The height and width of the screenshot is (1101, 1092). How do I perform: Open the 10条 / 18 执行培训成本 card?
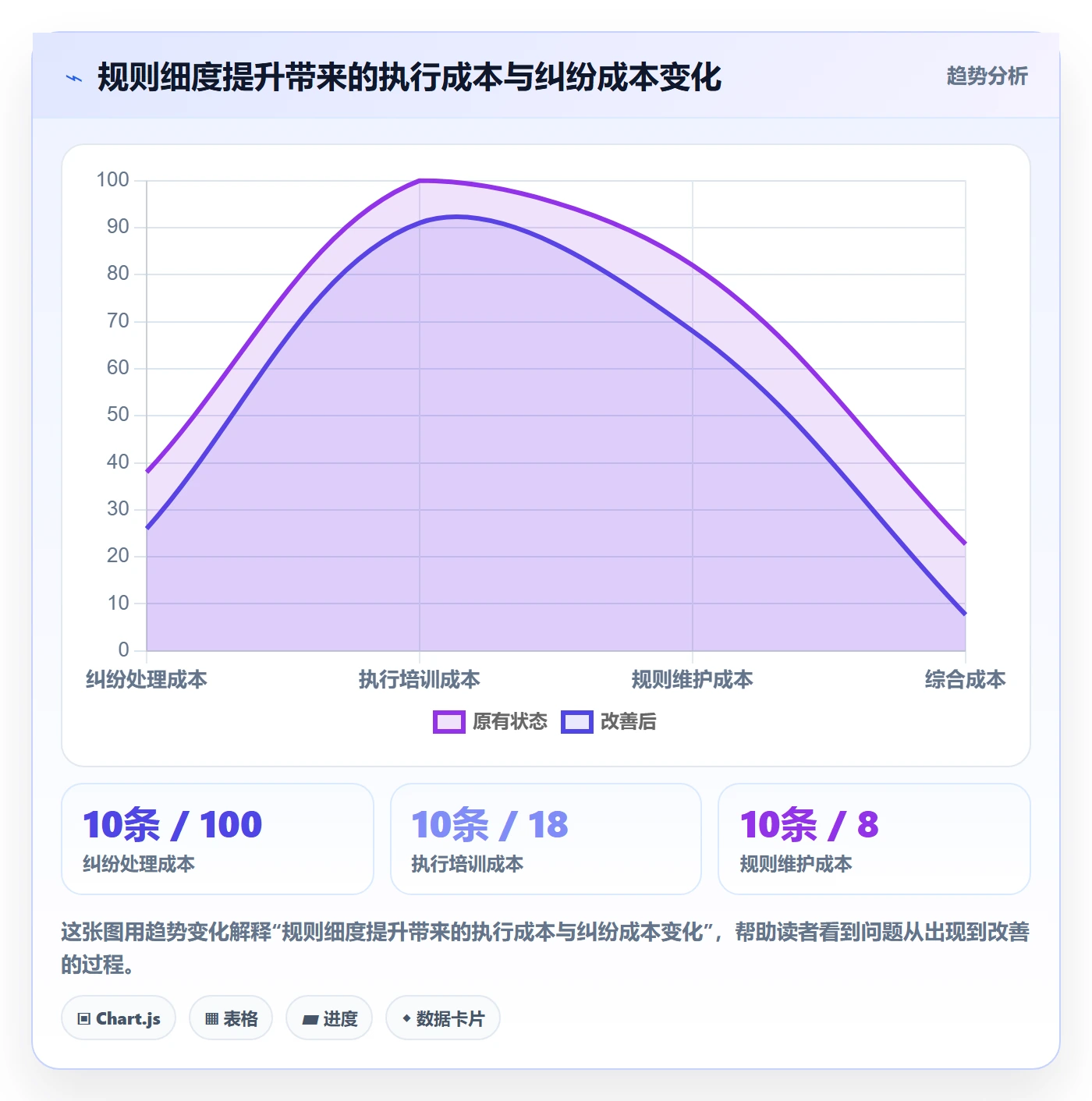[546, 839]
